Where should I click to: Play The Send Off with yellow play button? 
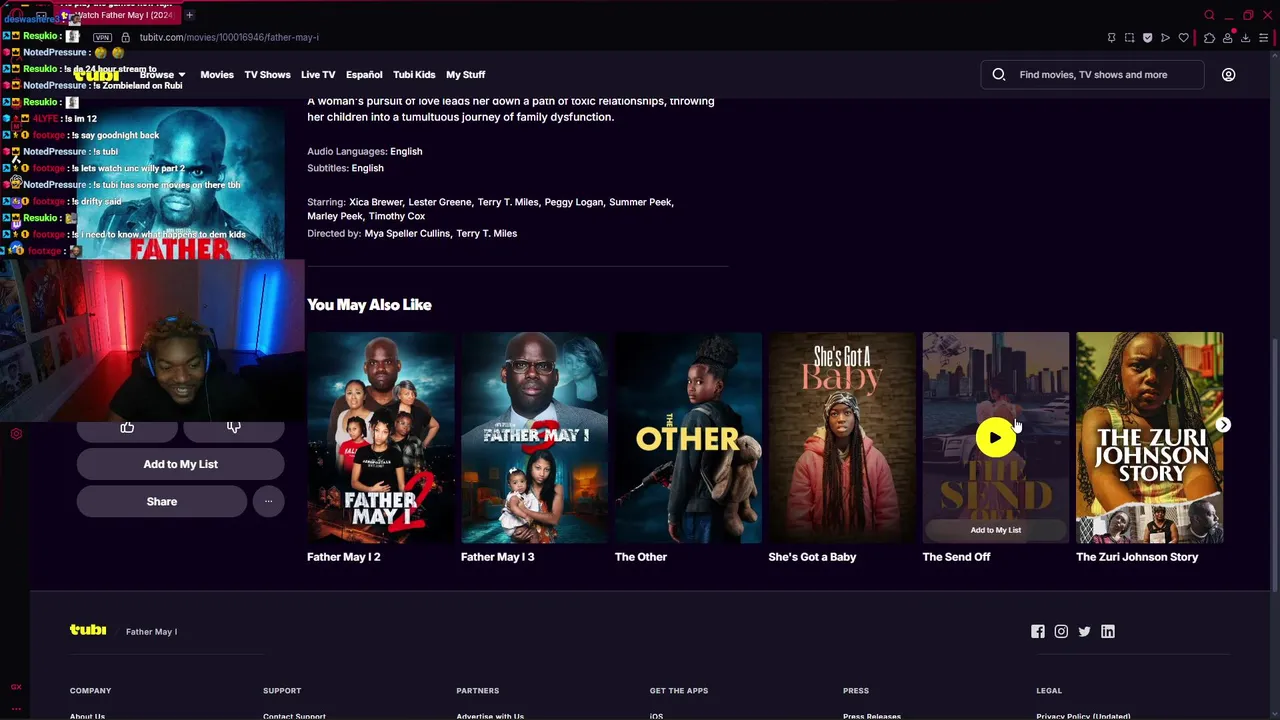pos(995,437)
